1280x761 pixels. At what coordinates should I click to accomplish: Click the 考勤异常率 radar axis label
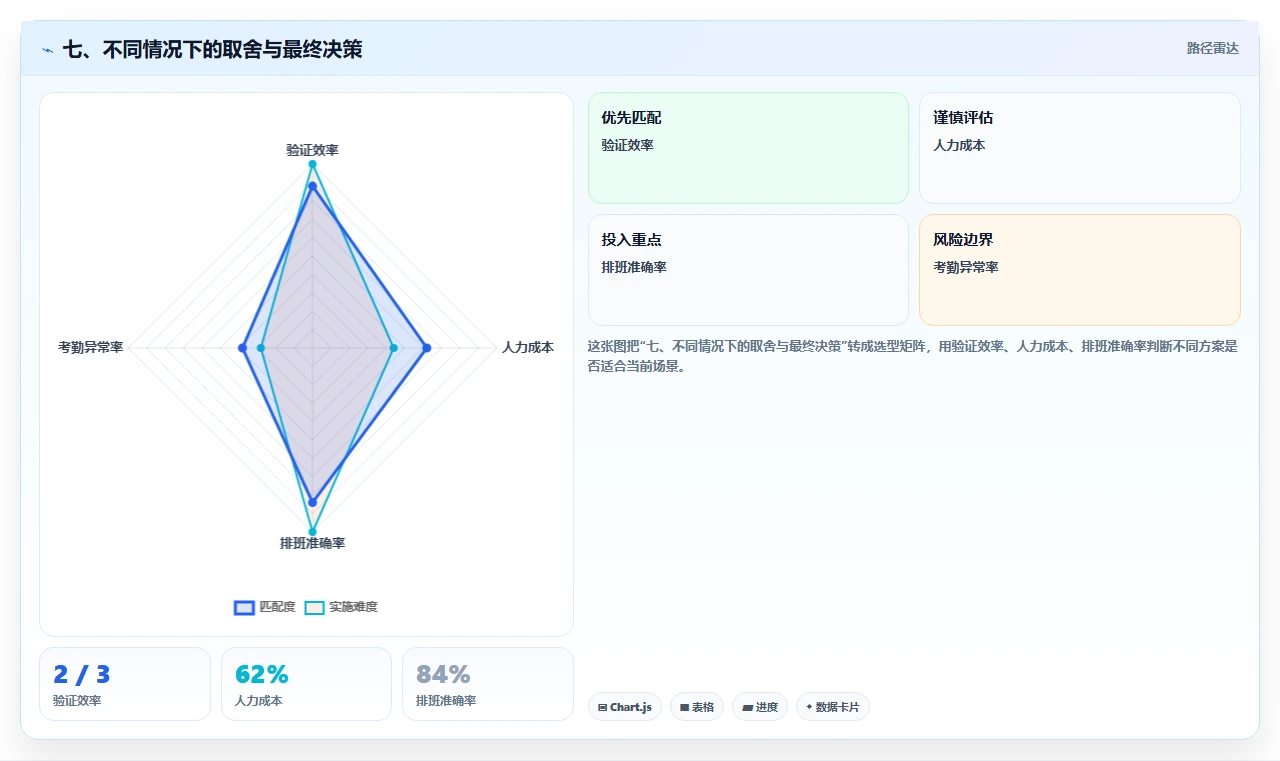pyautogui.click(x=91, y=347)
